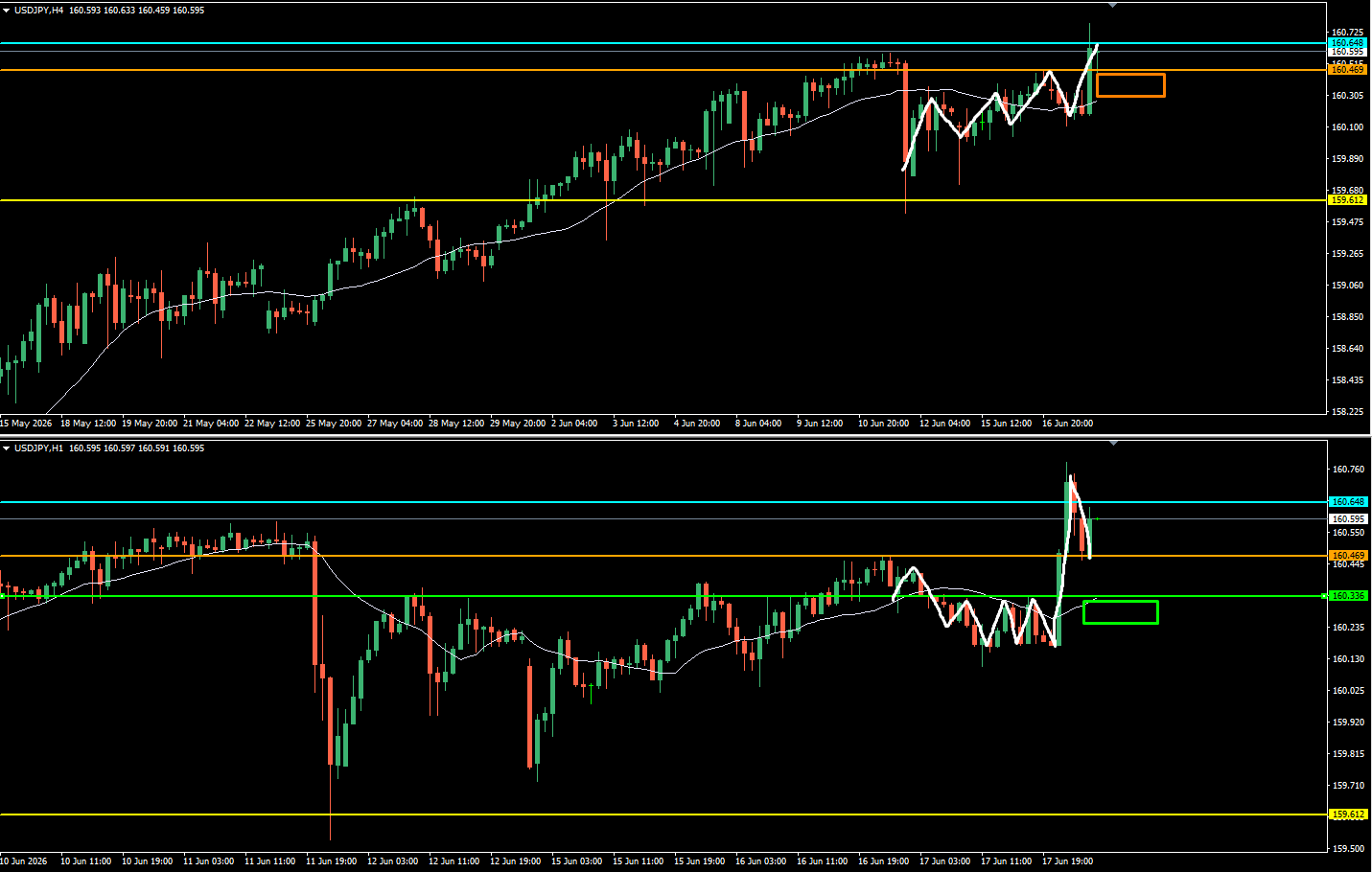Click the 160.025 price axis value

click(x=1347, y=691)
